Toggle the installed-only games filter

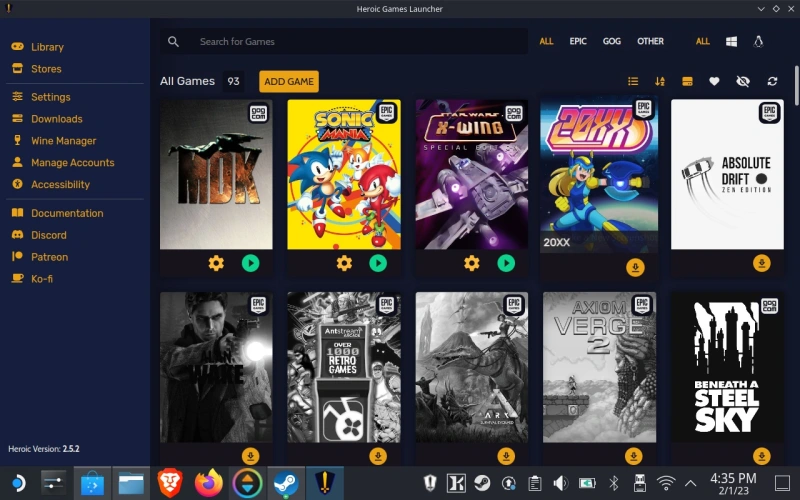click(687, 81)
